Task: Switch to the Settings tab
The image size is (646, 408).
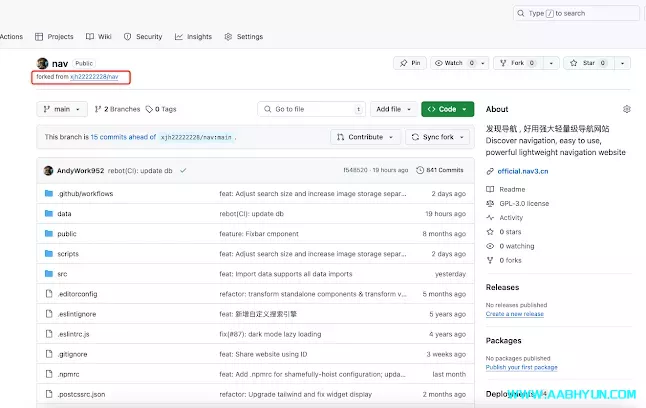Action: point(245,37)
